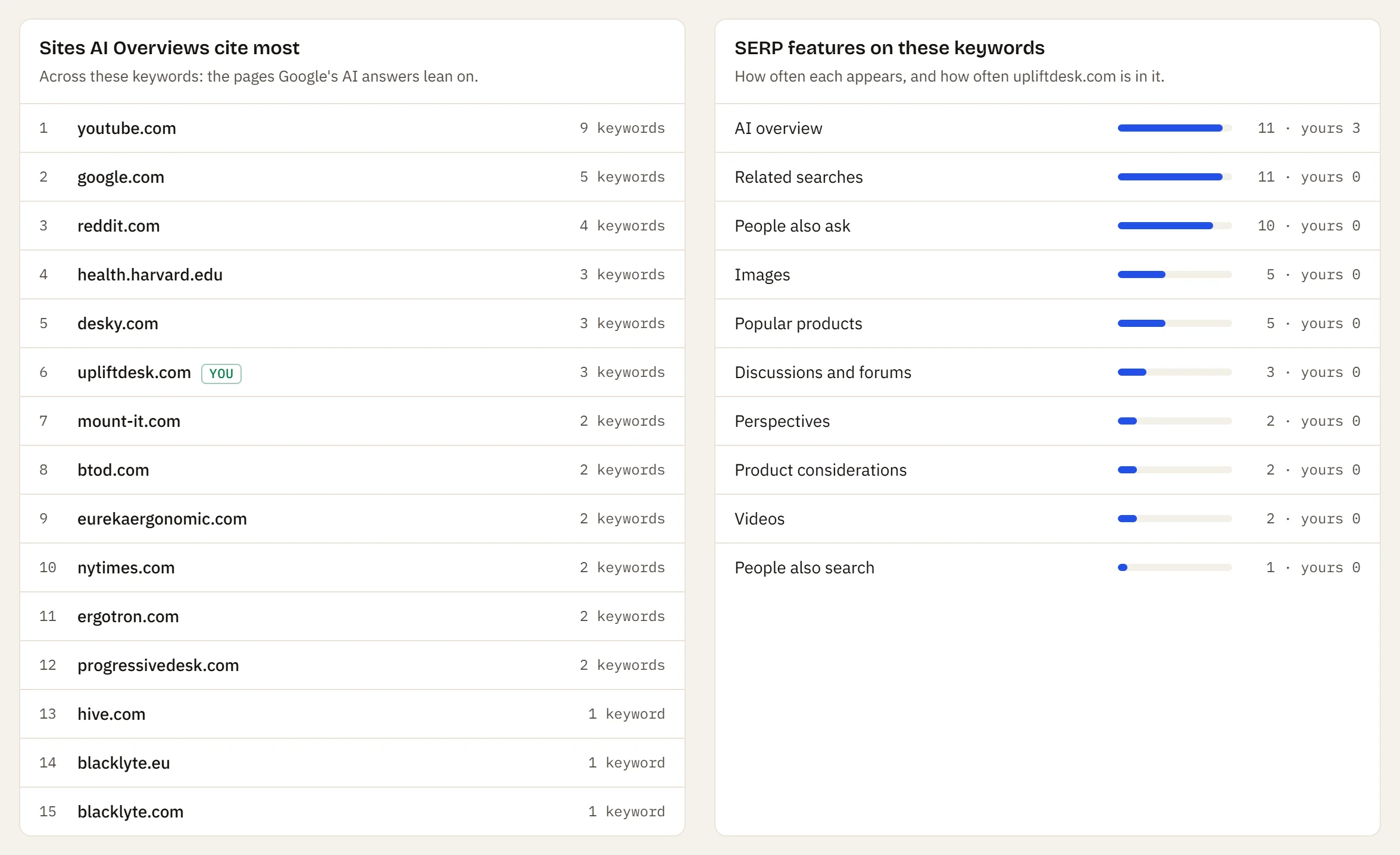
Task: Click 'yours 3' value in AI overview row
Action: pos(1330,128)
